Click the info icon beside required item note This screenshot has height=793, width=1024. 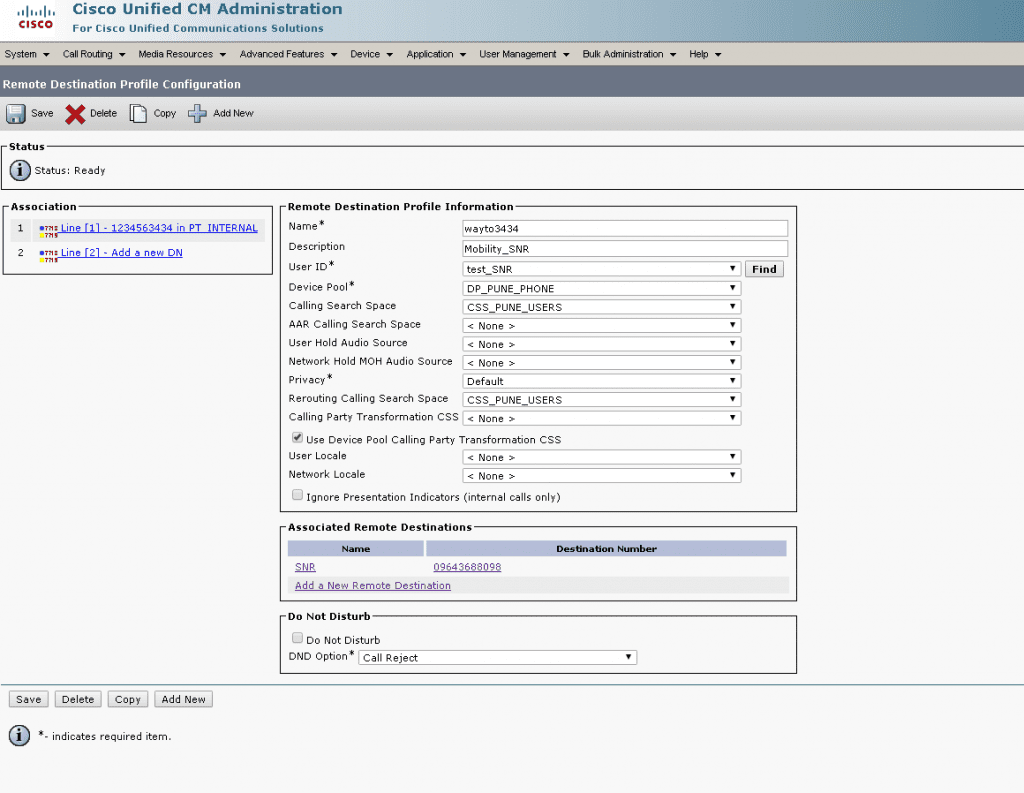click(x=18, y=735)
